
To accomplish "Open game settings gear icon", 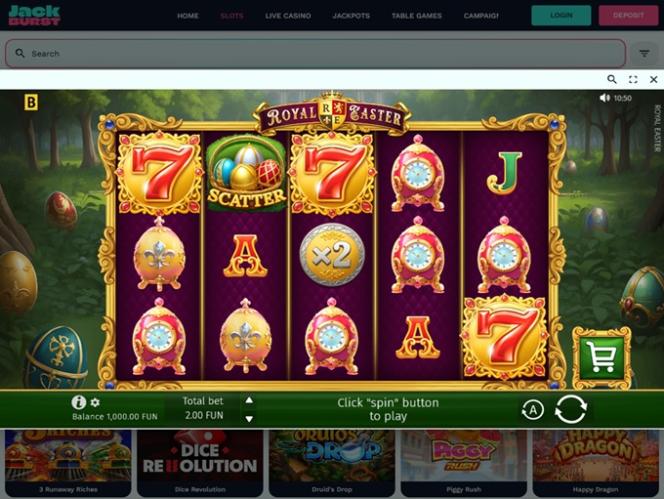I will coord(95,402).
